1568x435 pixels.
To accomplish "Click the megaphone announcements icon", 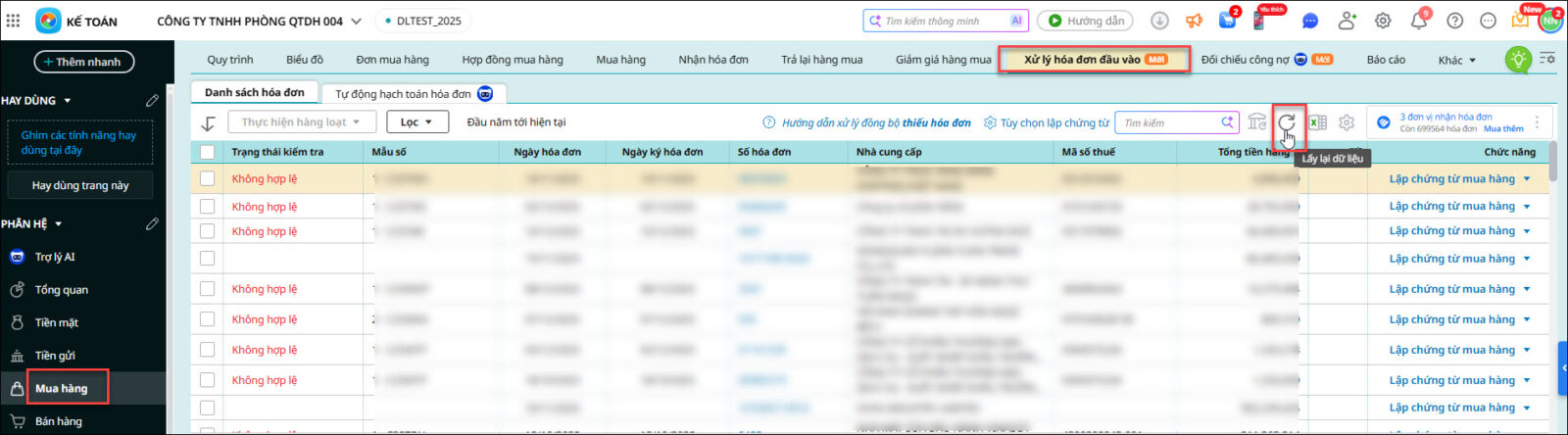I will click(1194, 21).
